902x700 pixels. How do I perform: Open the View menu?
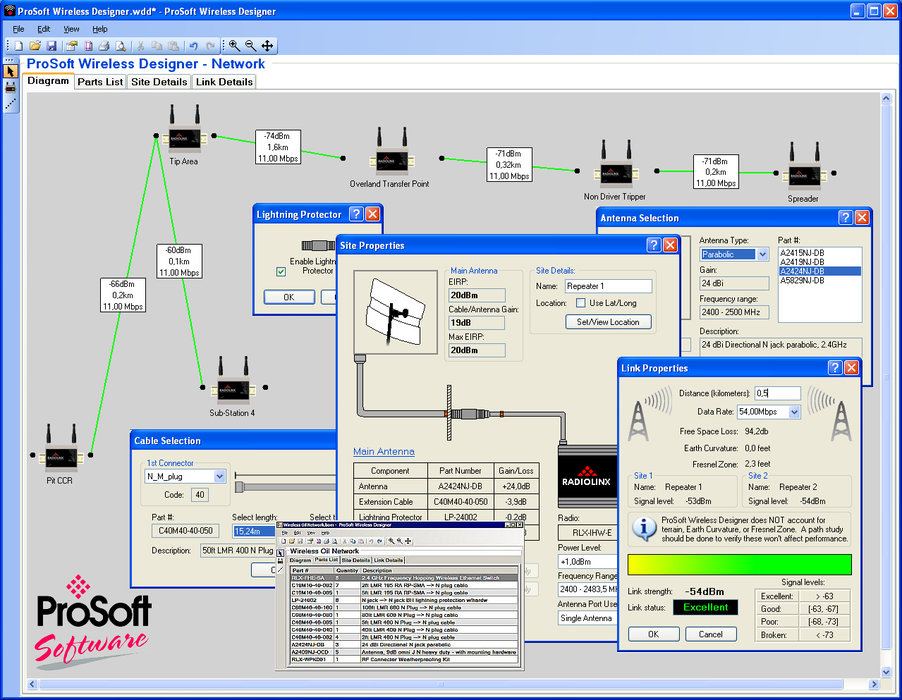(x=70, y=29)
